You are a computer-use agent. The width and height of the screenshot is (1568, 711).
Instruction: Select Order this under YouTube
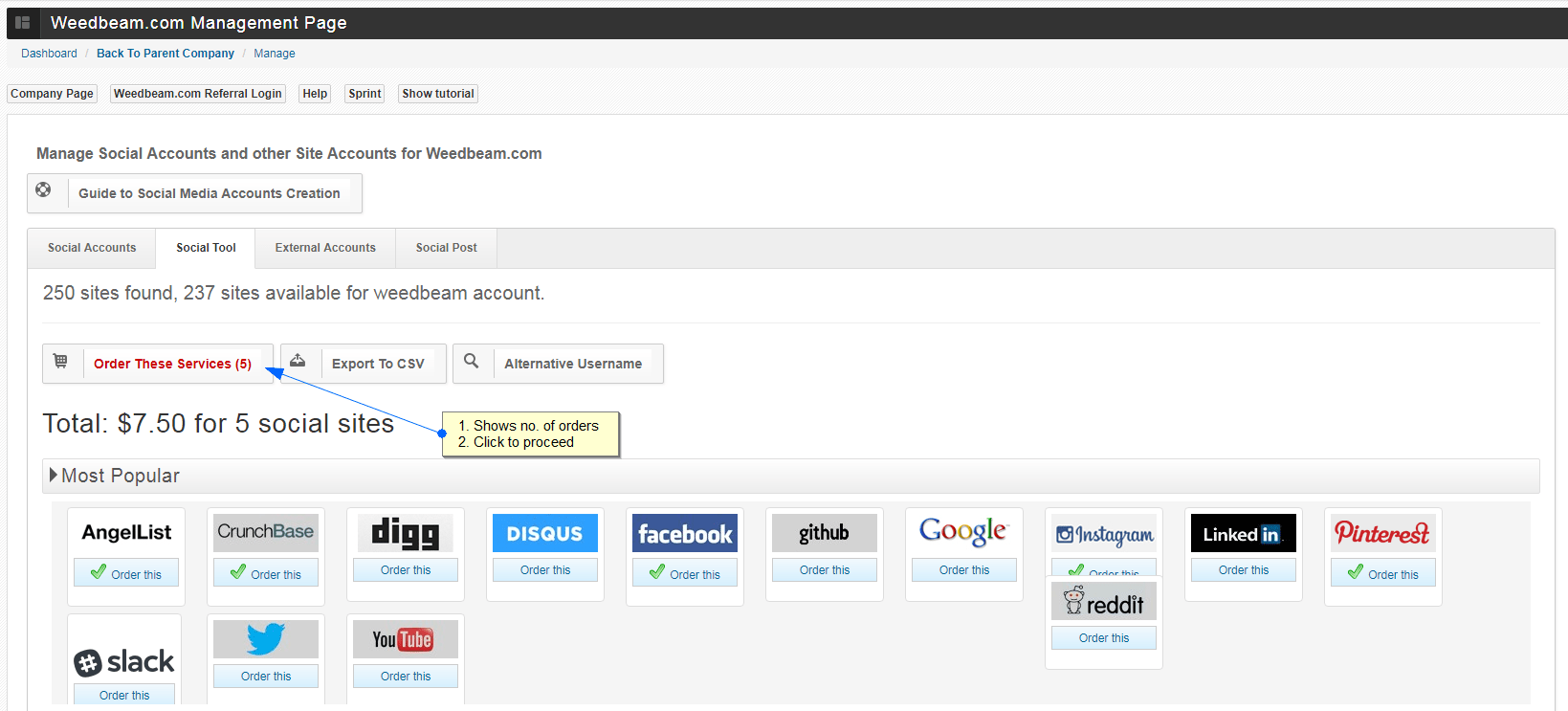pyautogui.click(x=406, y=677)
